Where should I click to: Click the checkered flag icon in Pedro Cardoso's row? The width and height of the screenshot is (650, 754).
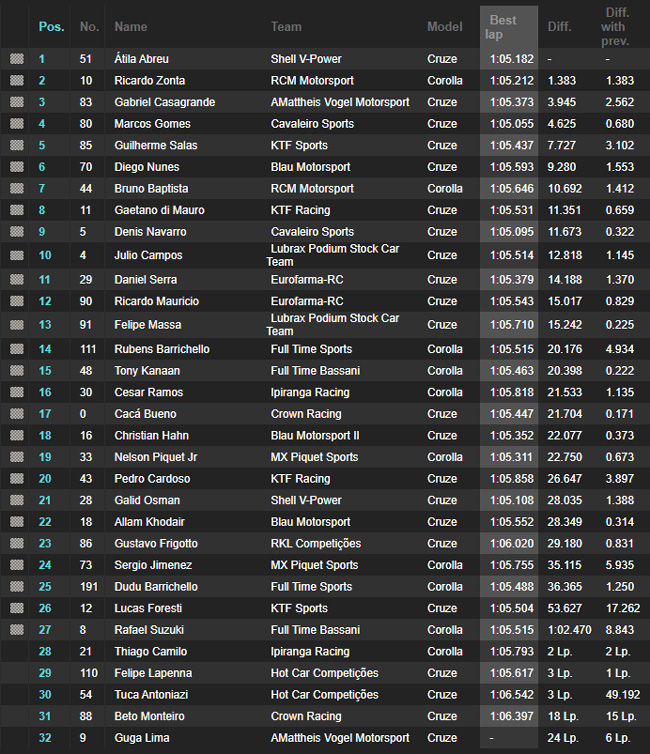point(17,478)
